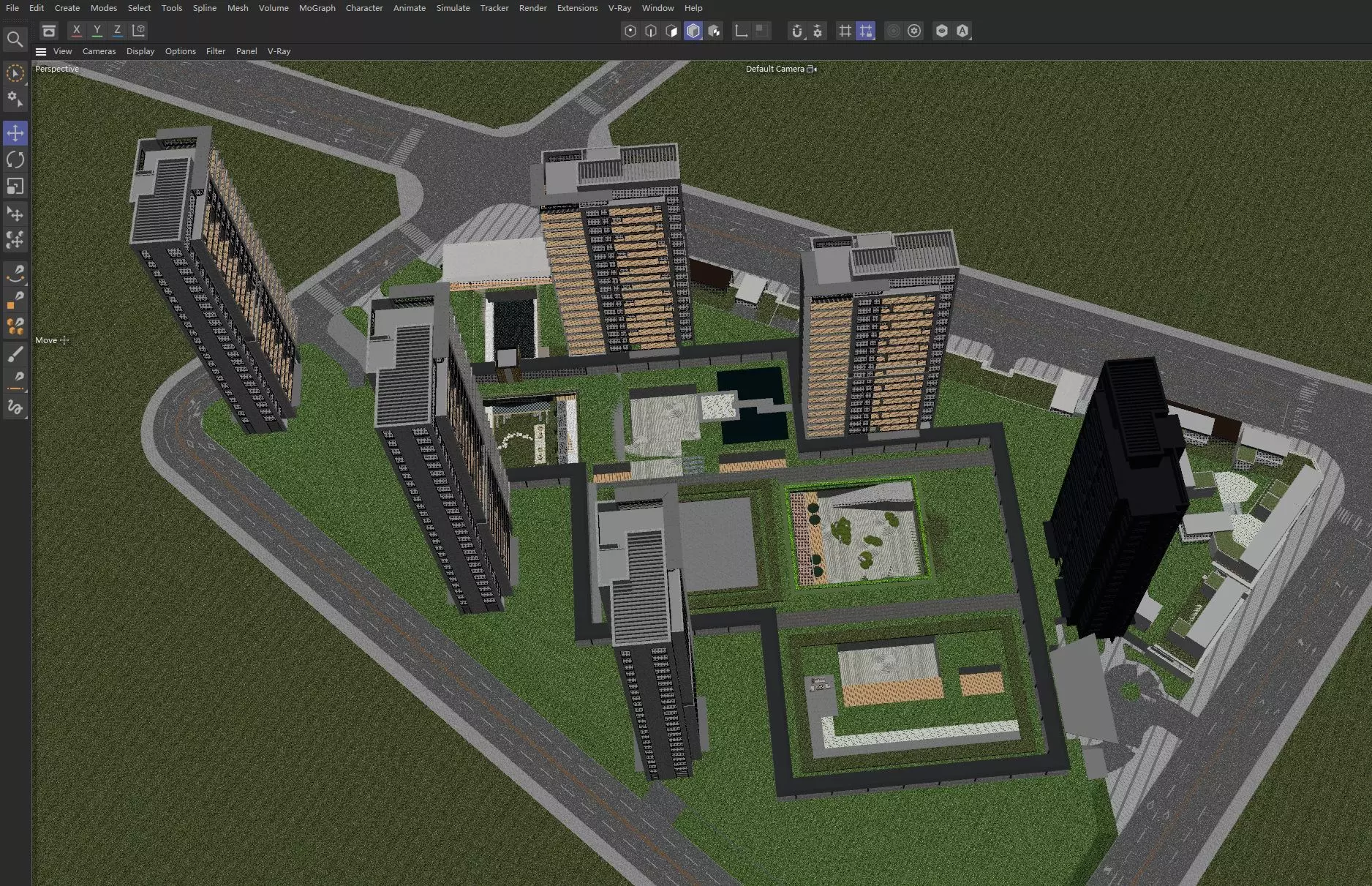Screen dimensions: 1372x886
Task: Open the Render menu
Action: click(x=533, y=8)
